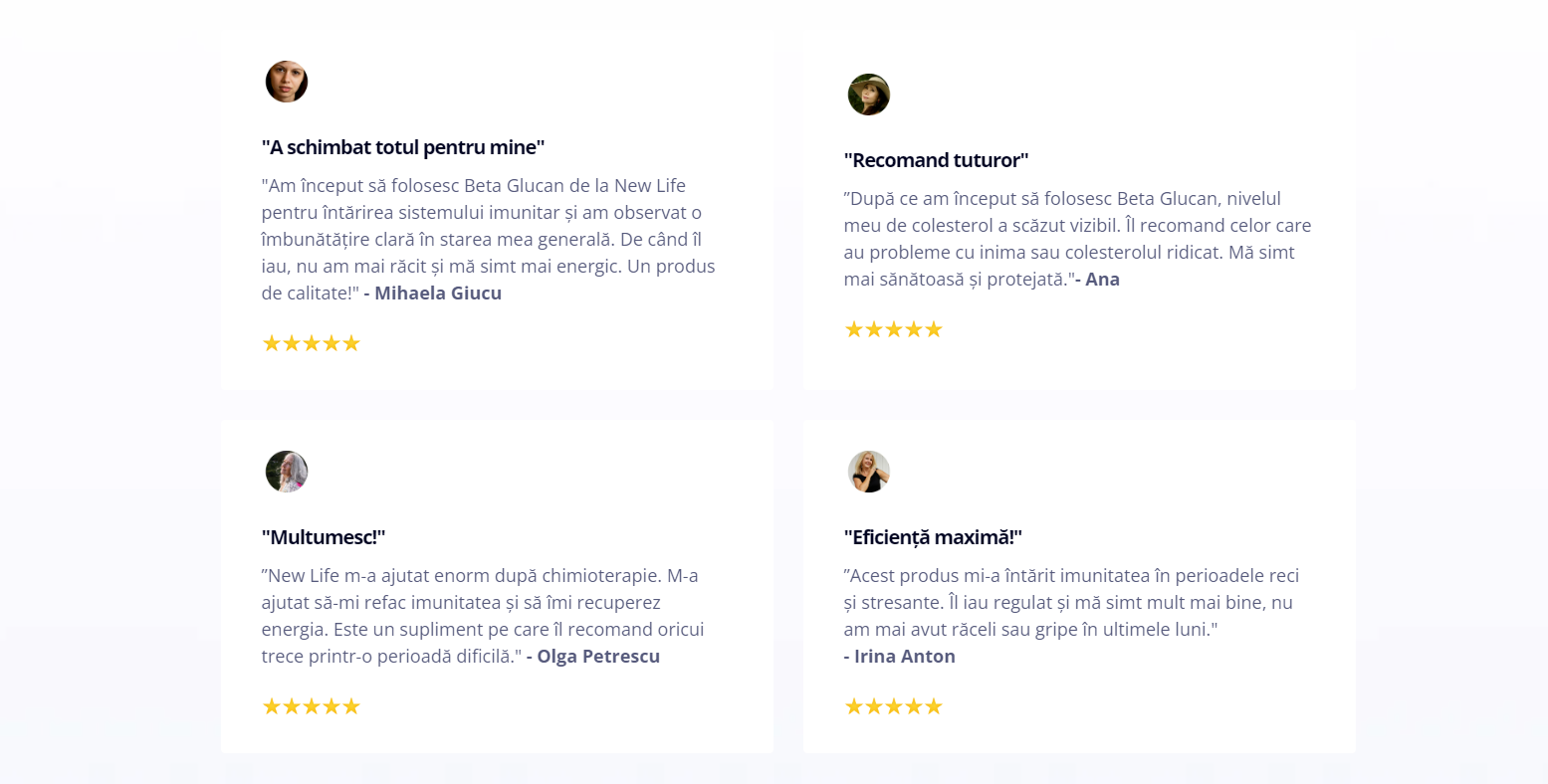Image resolution: width=1548 pixels, height=784 pixels.
Task: Open the "Eficiență maximă!" review title
Action: click(x=933, y=537)
